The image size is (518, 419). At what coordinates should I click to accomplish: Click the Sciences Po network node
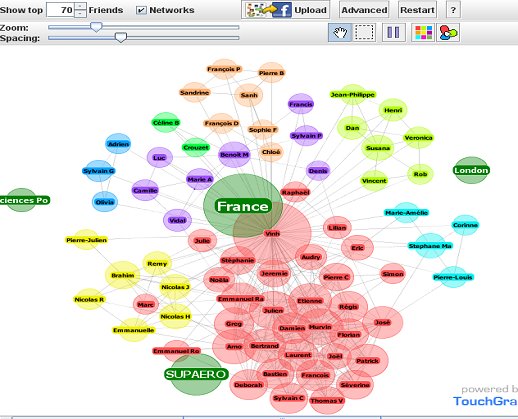pyautogui.click(x=23, y=200)
